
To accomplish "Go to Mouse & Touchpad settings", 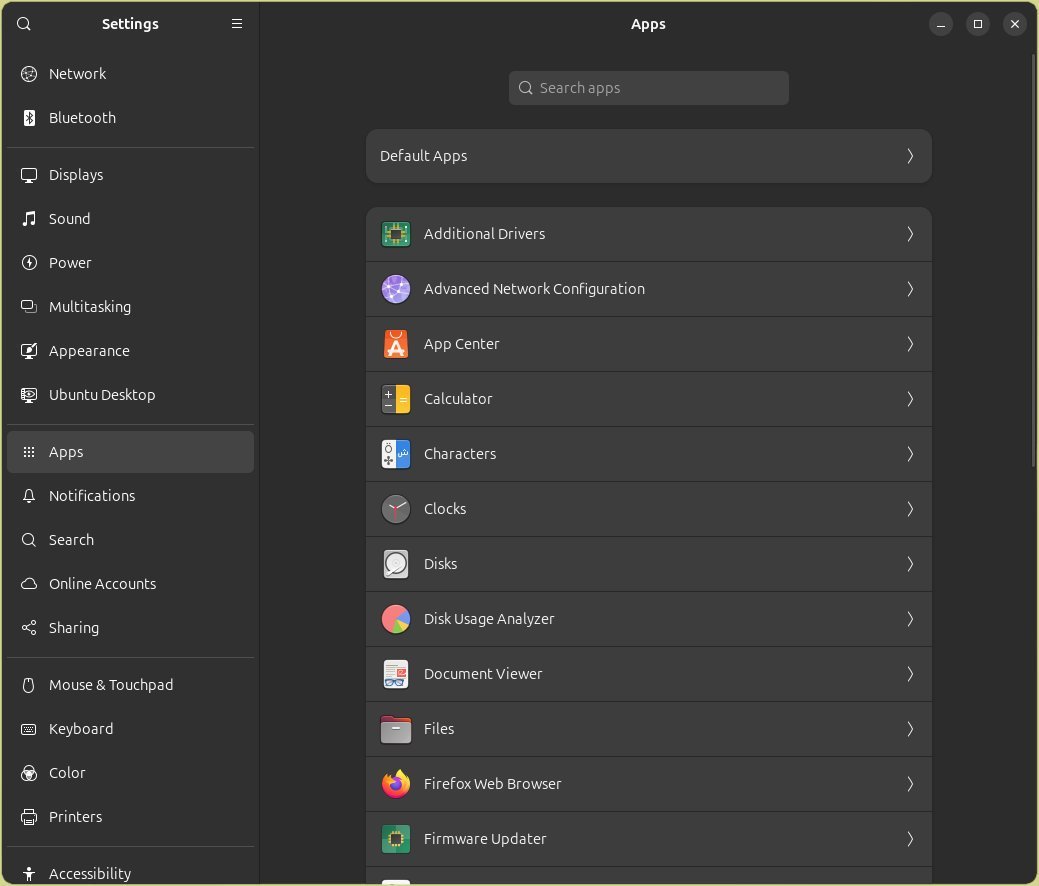I will [110, 685].
